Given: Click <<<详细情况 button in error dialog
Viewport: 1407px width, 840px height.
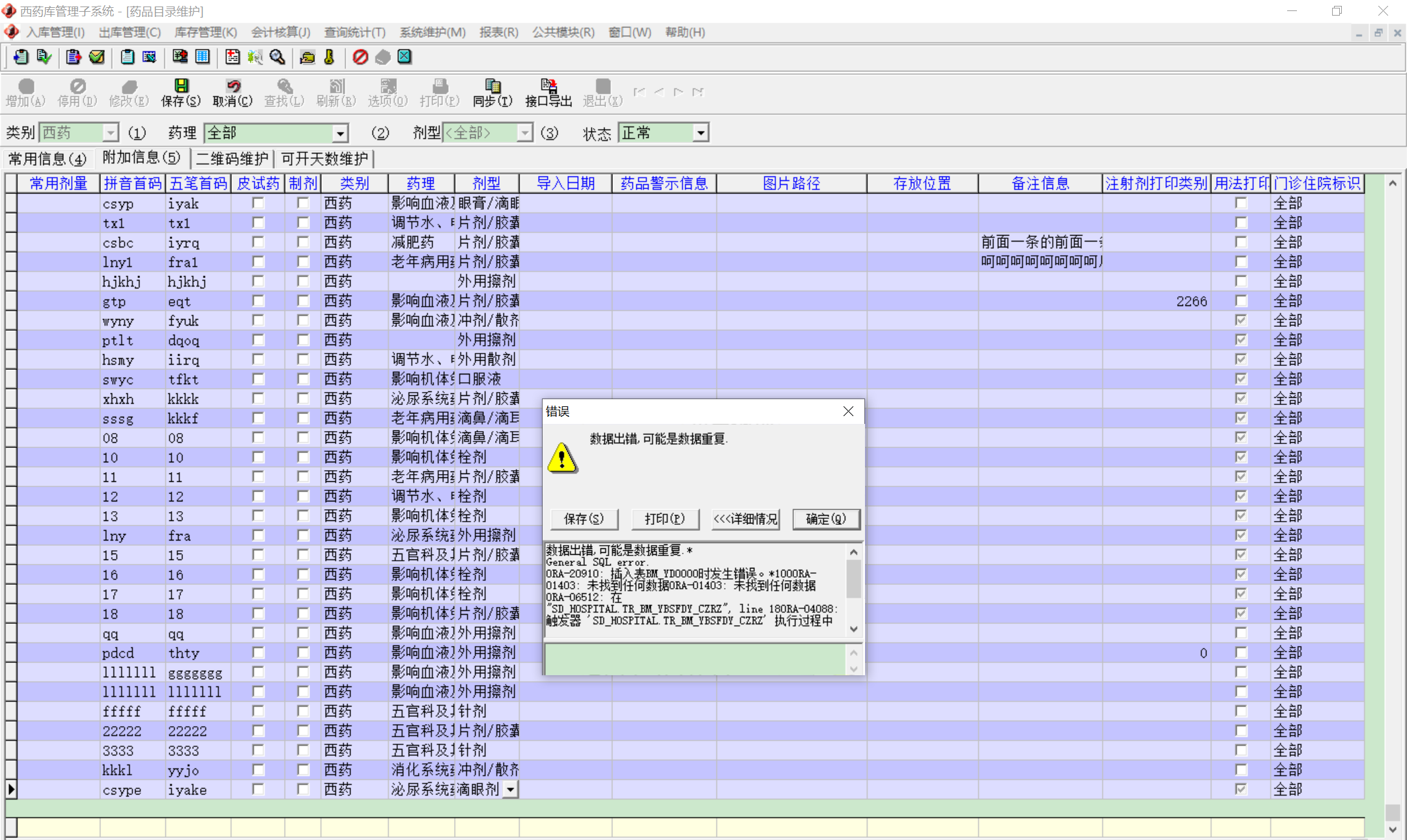Looking at the screenshot, I should (745, 519).
